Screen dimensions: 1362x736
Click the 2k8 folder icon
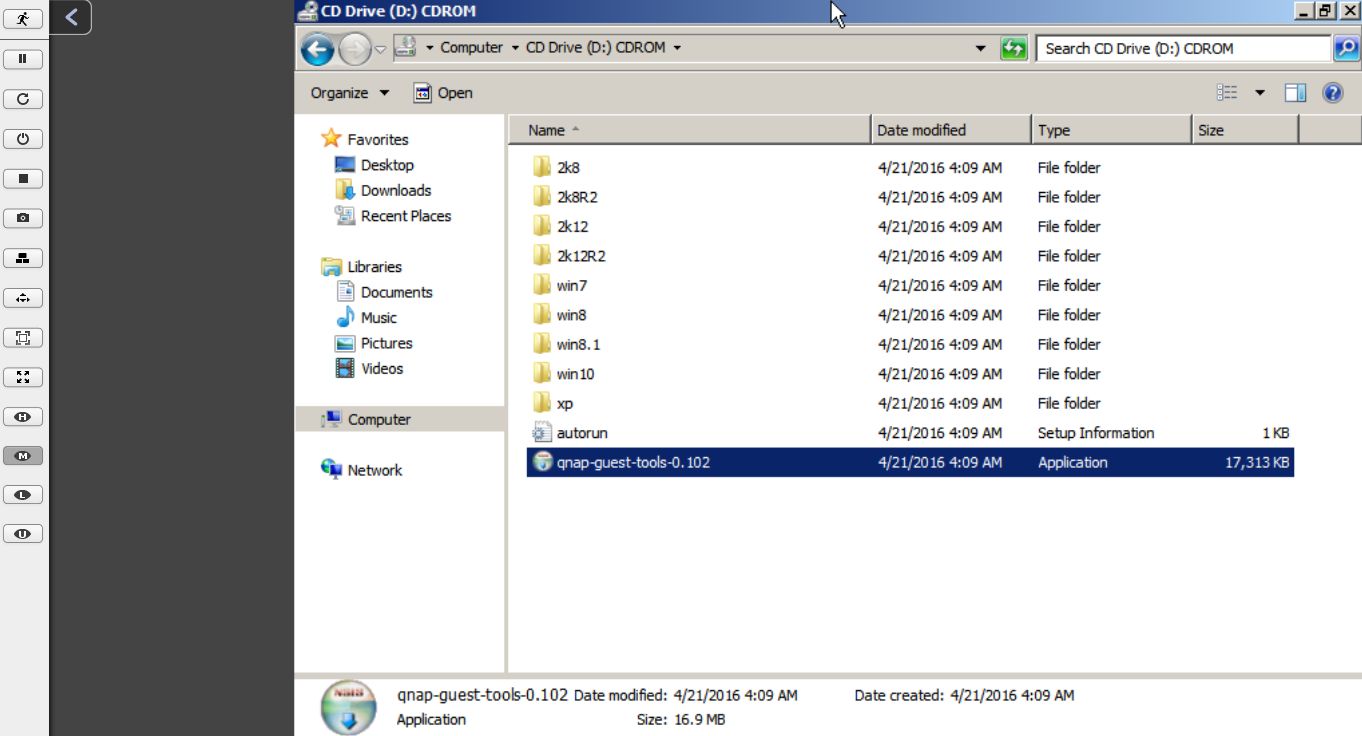click(542, 167)
